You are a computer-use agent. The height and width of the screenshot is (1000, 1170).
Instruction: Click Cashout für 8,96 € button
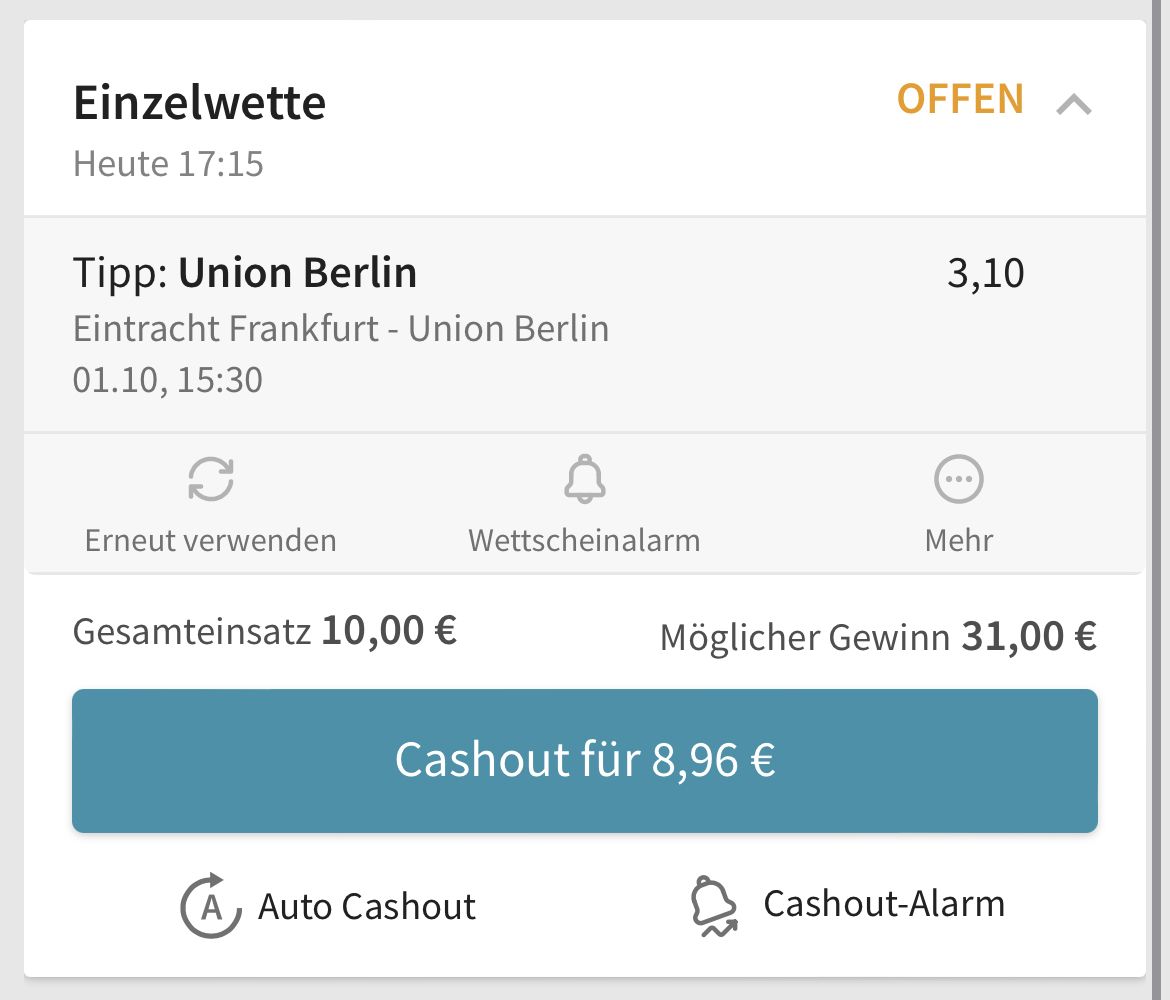coord(584,760)
